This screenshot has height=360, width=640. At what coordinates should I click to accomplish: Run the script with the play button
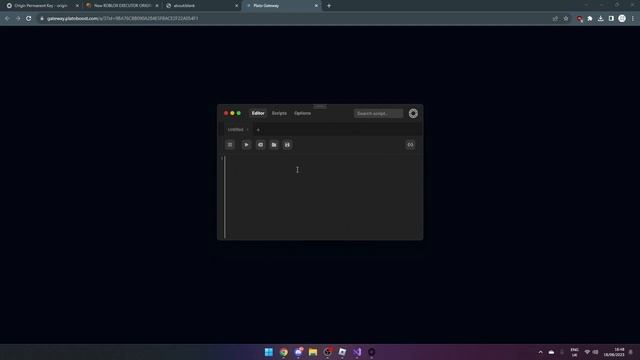tap(246, 144)
